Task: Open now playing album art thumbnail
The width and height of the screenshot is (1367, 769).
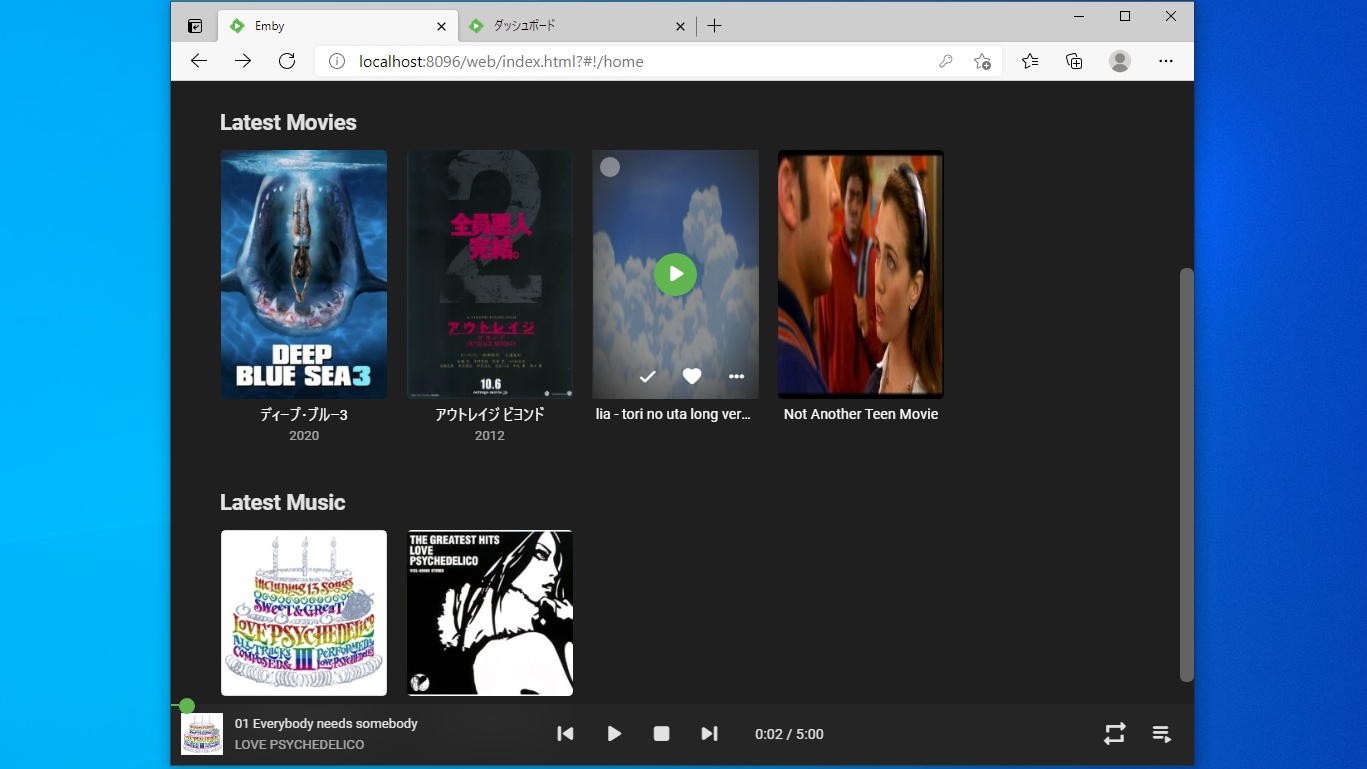Action: [202, 734]
